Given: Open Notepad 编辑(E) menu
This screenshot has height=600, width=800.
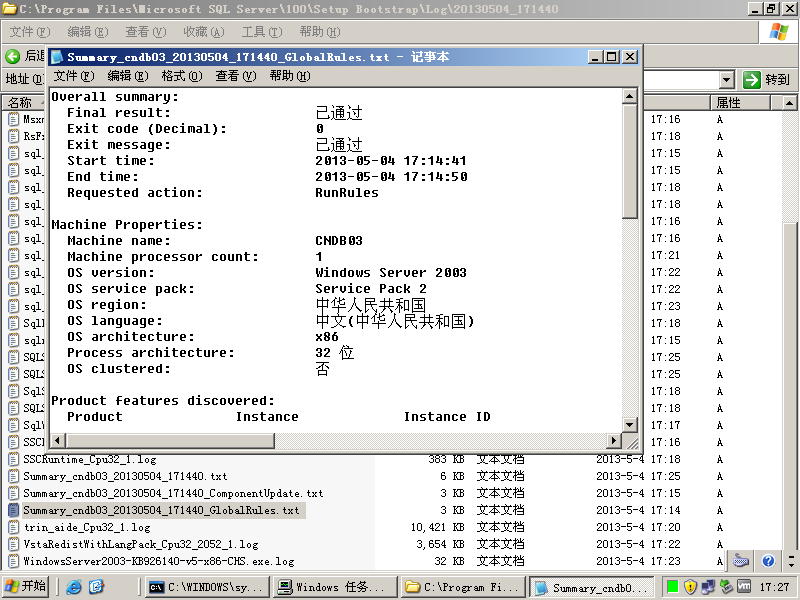Looking at the screenshot, I should (x=128, y=76).
